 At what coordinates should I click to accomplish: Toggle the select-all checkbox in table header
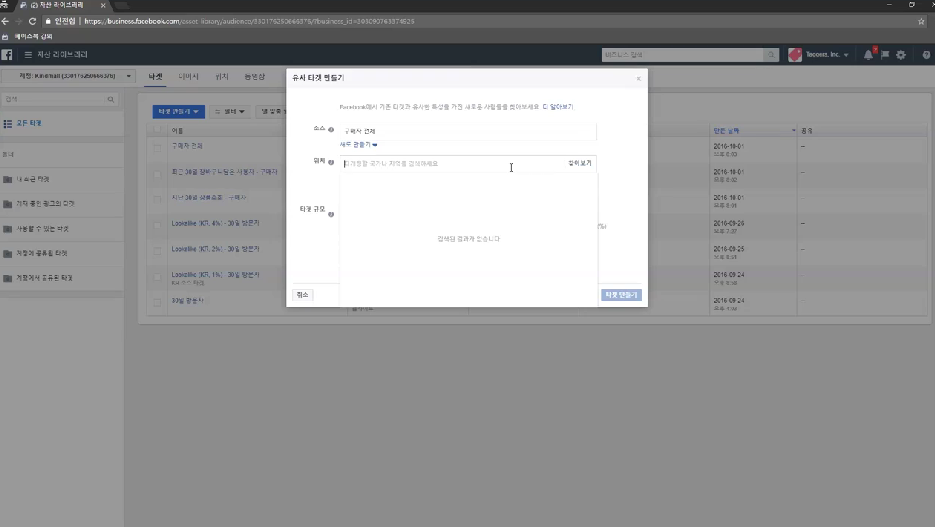pyautogui.click(x=157, y=130)
